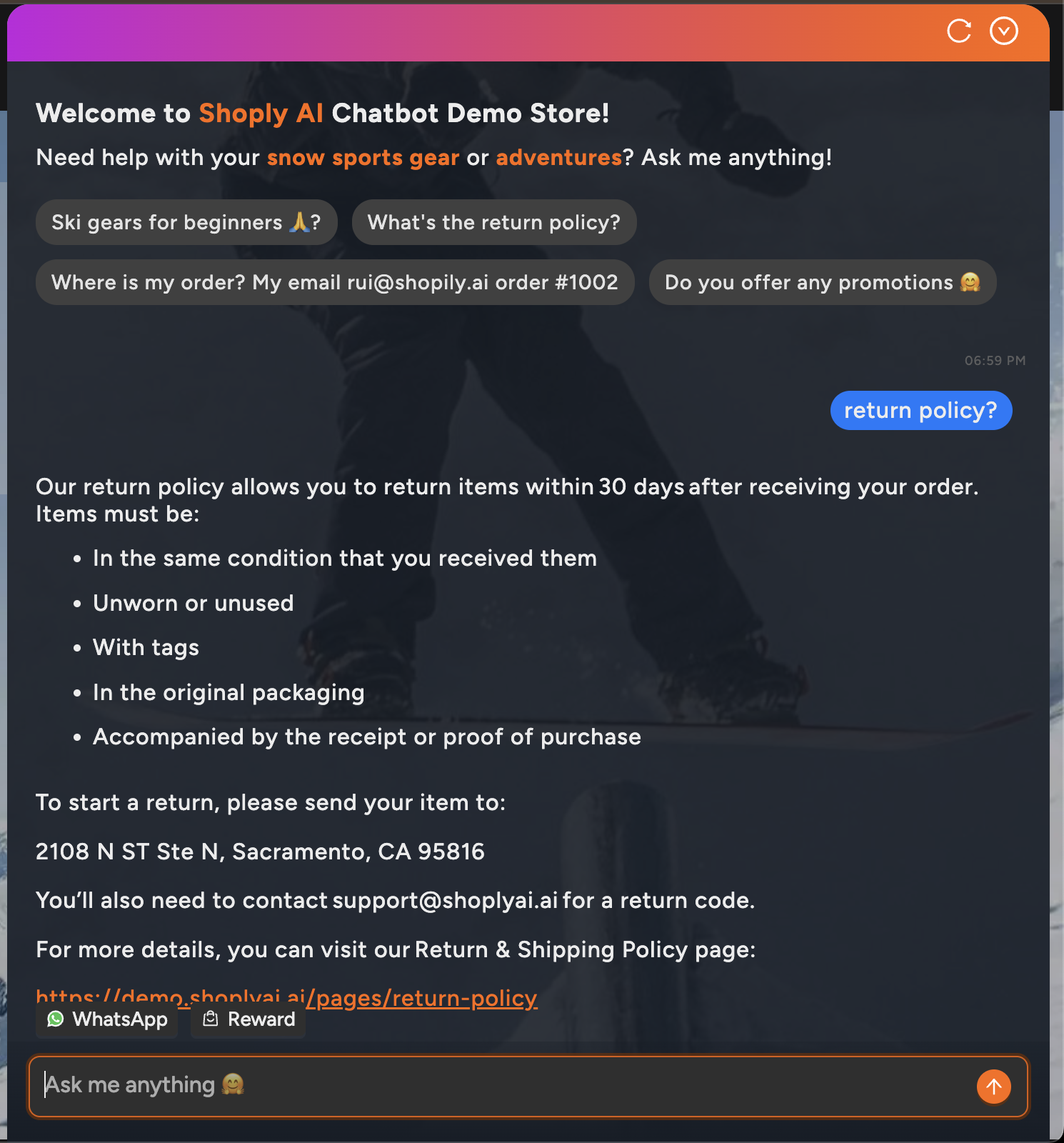Select the "Ski gears for beginners" suggestion
The width and height of the screenshot is (1064, 1143).
click(186, 223)
